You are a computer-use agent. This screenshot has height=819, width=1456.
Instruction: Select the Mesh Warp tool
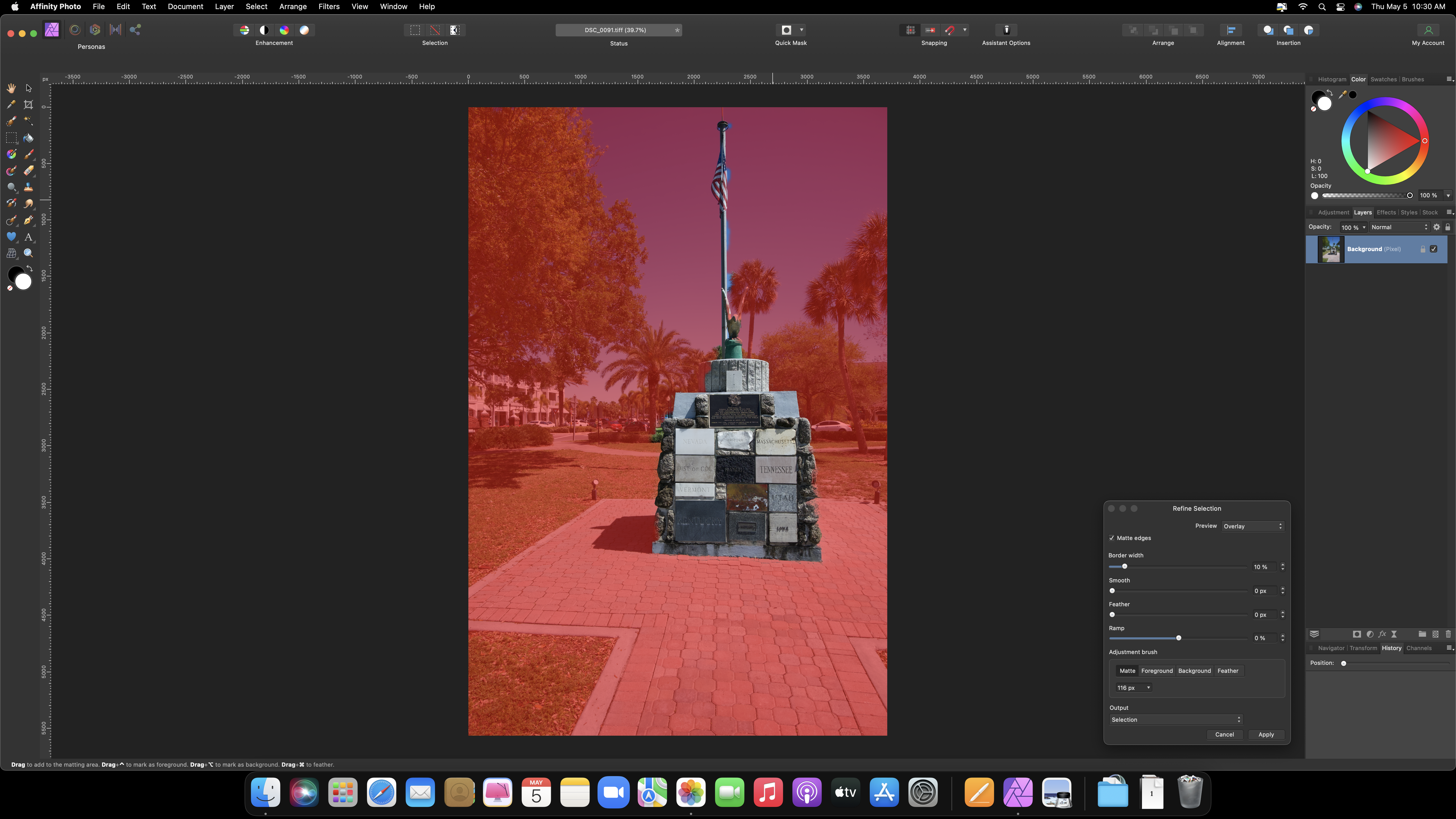11,253
